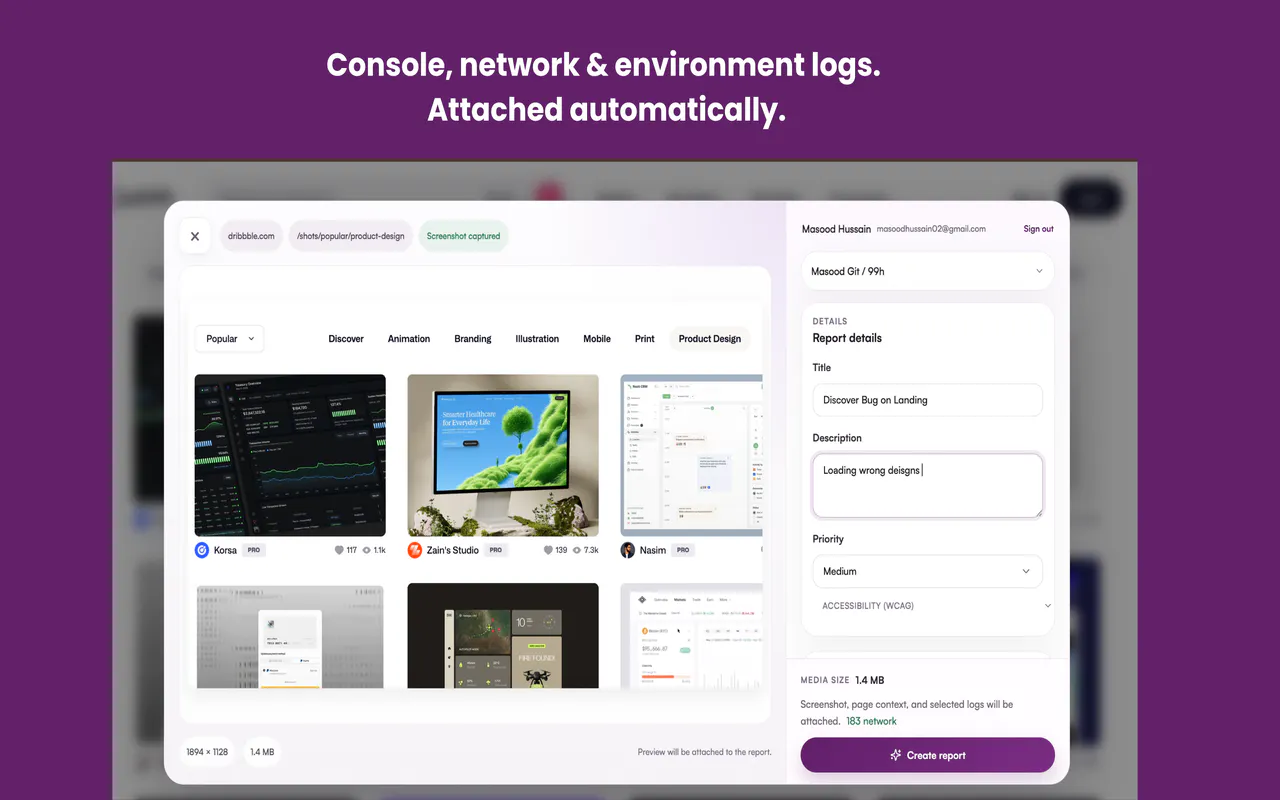Switch to the Discover tab
1280x800 pixels.
point(346,339)
